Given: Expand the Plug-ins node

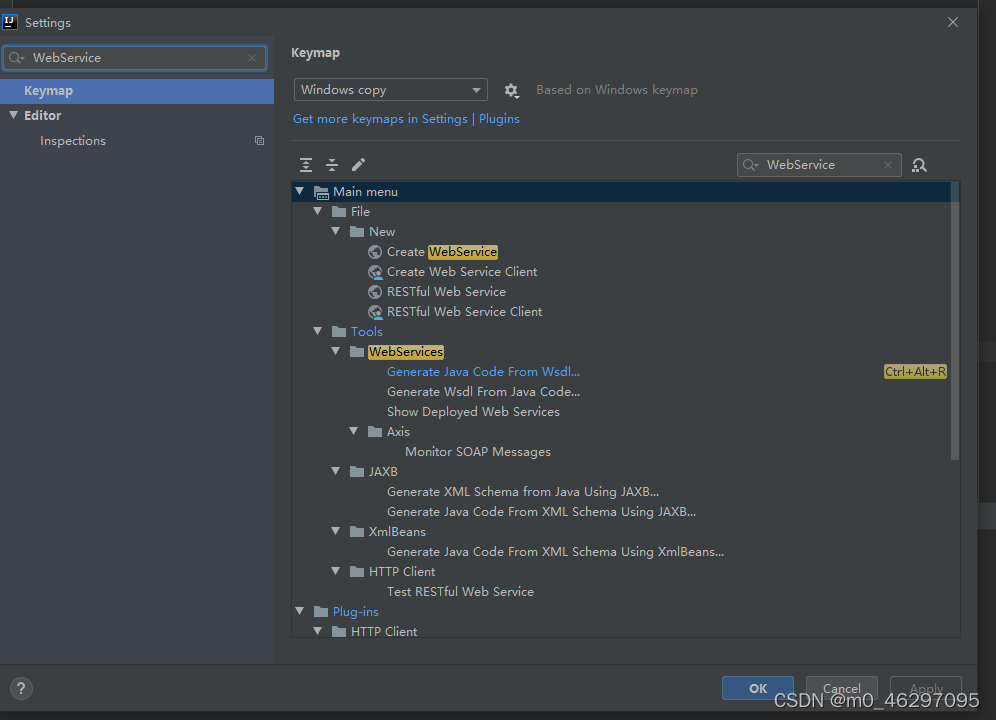Looking at the screenshot, I should coord(300,610).
